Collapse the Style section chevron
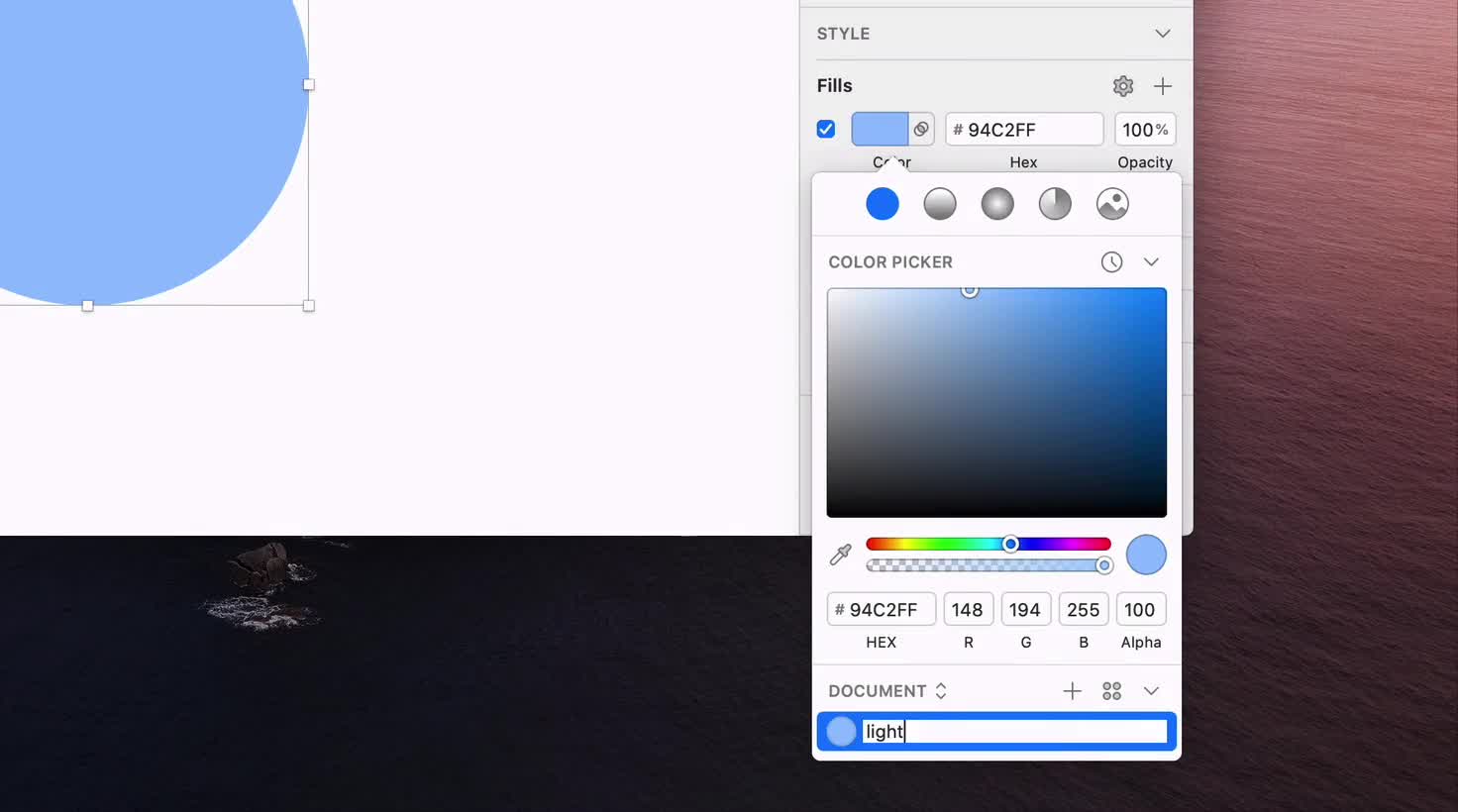This screenshot has height=812, width=1458. coord(1162,34)
